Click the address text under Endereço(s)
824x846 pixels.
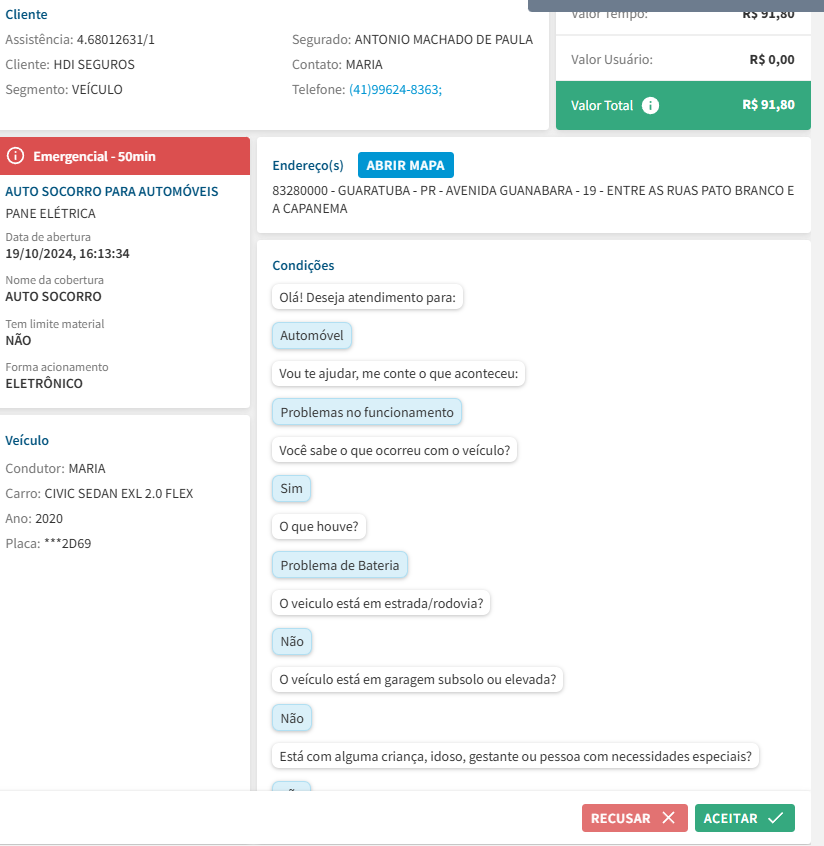click(532, 199)
